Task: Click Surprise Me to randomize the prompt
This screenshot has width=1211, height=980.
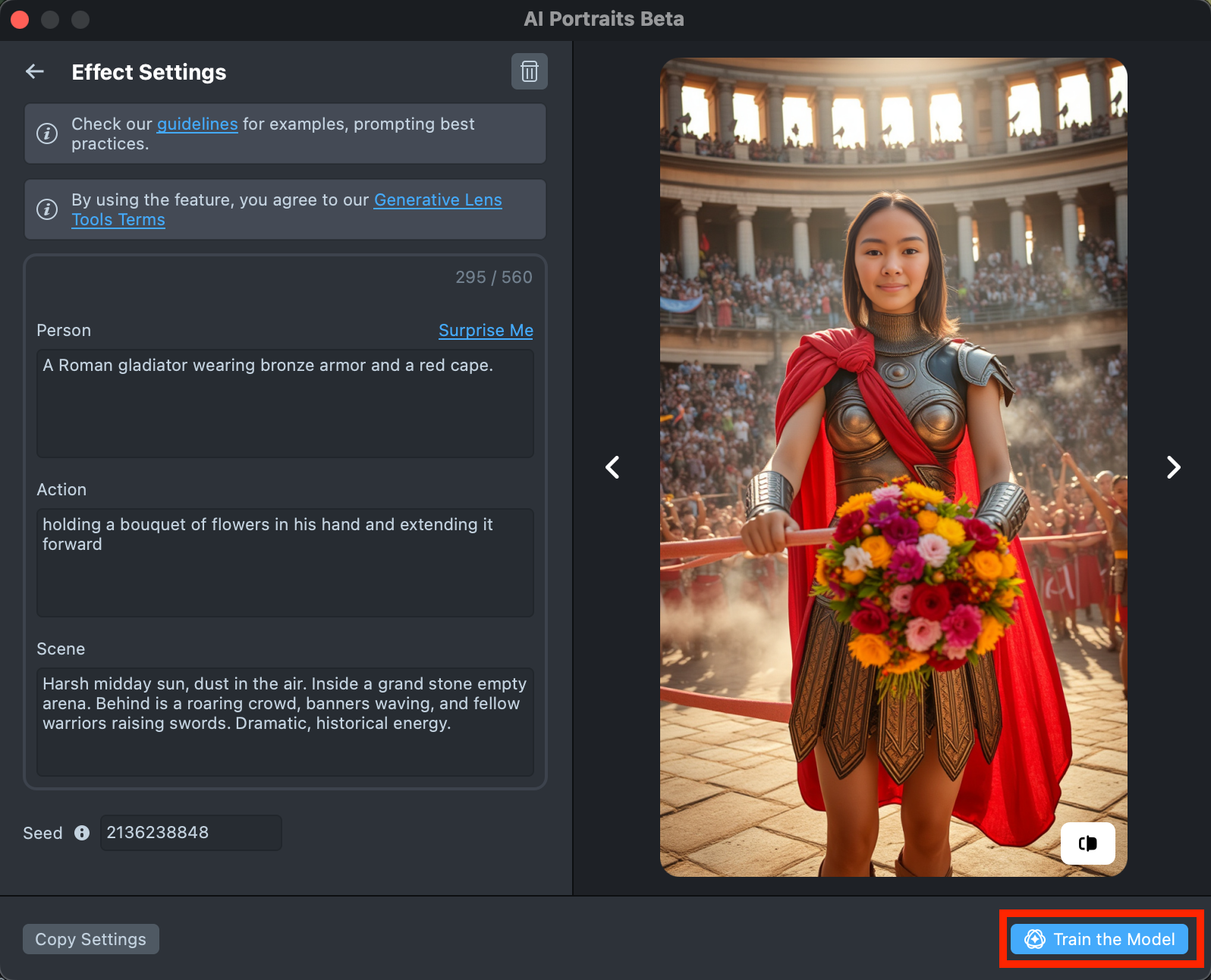Action: tap(486, 331)
